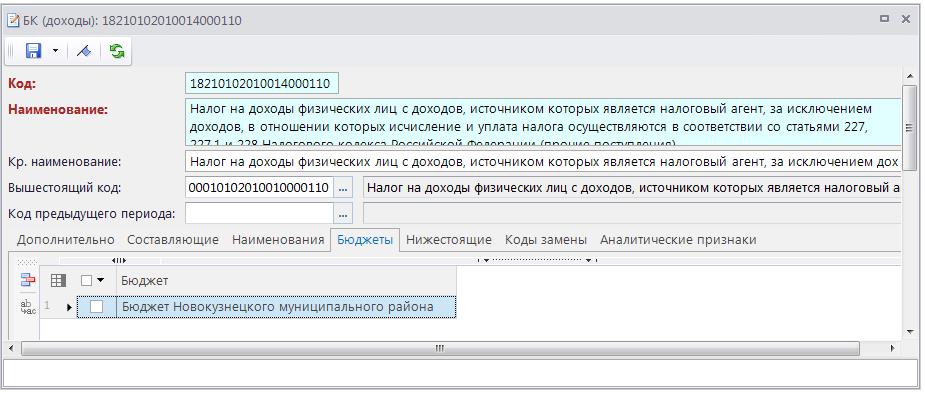Click the Вышестоящий код description text field
The width and height of the screenshot is (925, 393).
click(x=632, y=188)
